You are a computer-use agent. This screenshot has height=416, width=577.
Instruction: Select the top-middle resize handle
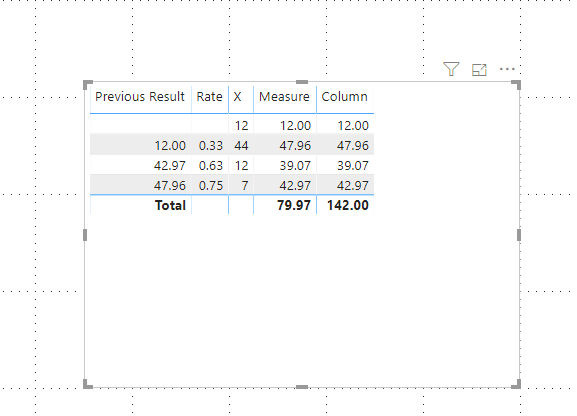pyautogui.click(x=302, y=82)
